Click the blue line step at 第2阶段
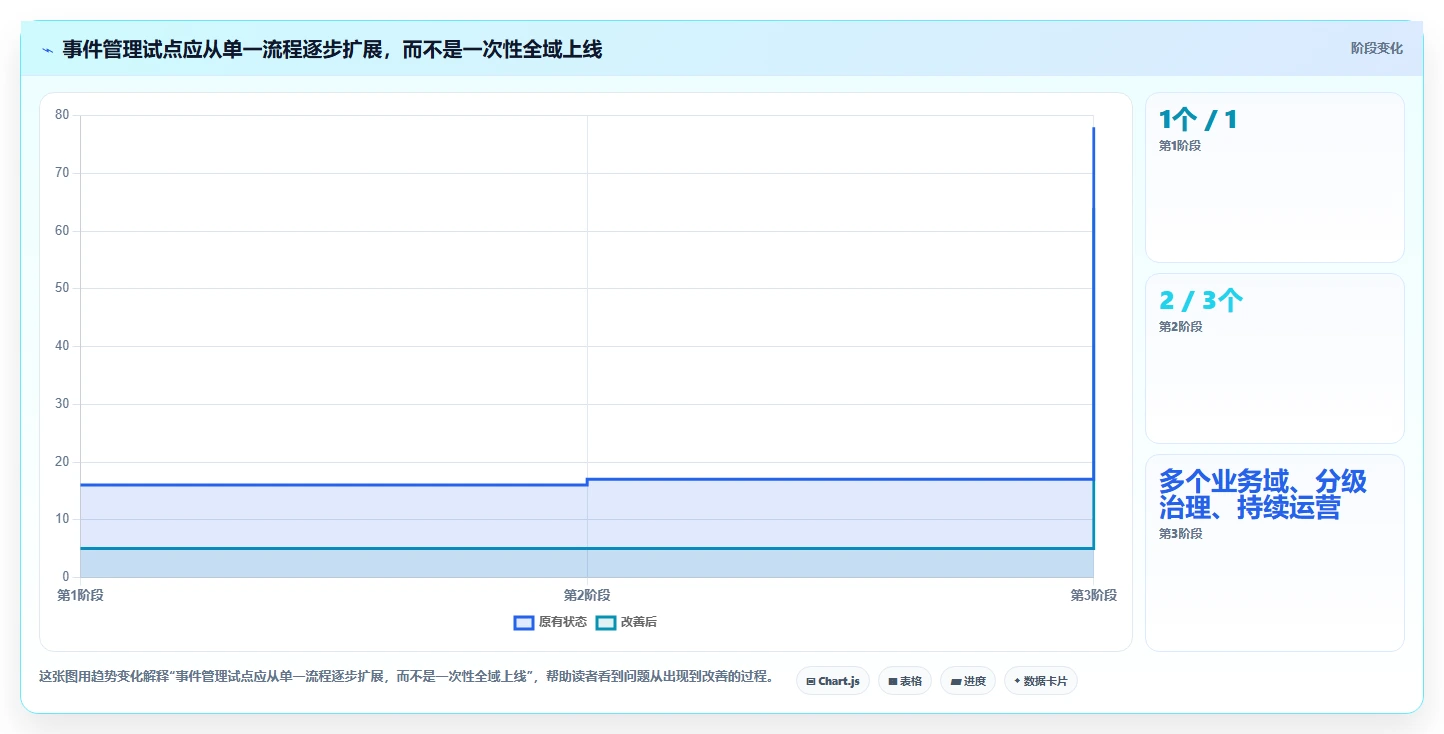The width and height of the screenshot is (1444, 734). coord(587,482)
